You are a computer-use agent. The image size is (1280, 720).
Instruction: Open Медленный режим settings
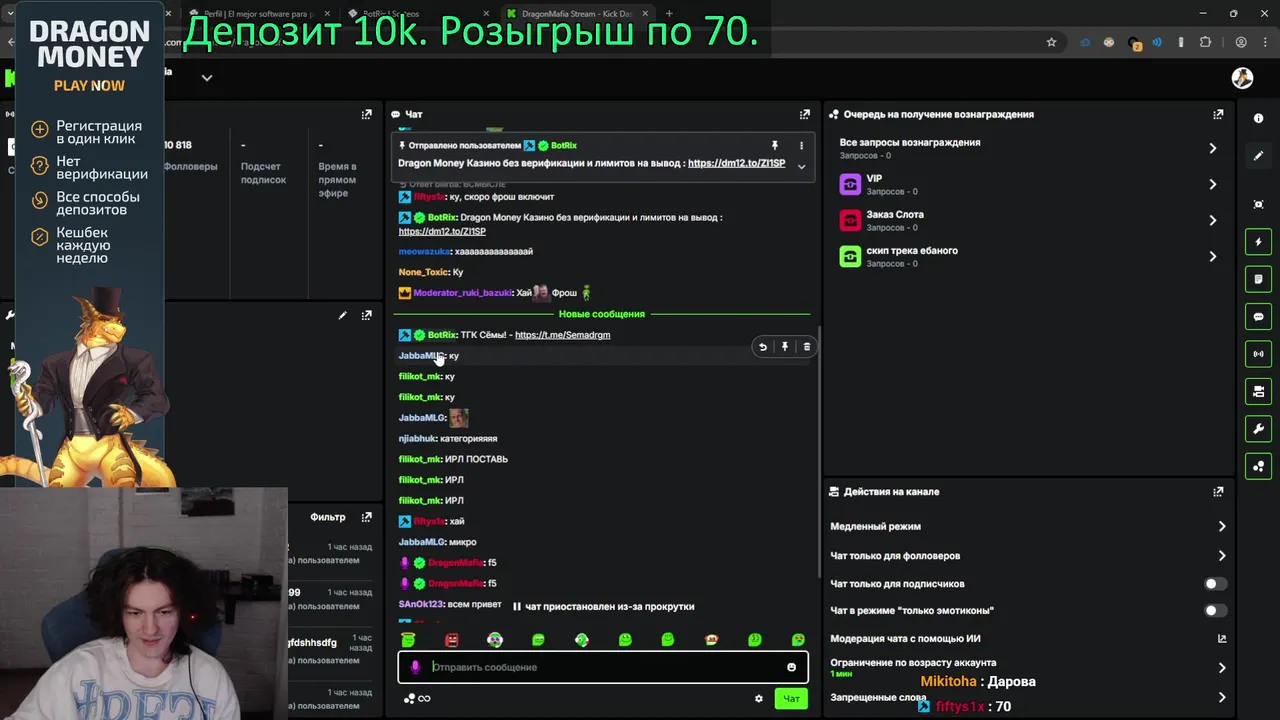tap(1029, 526)
